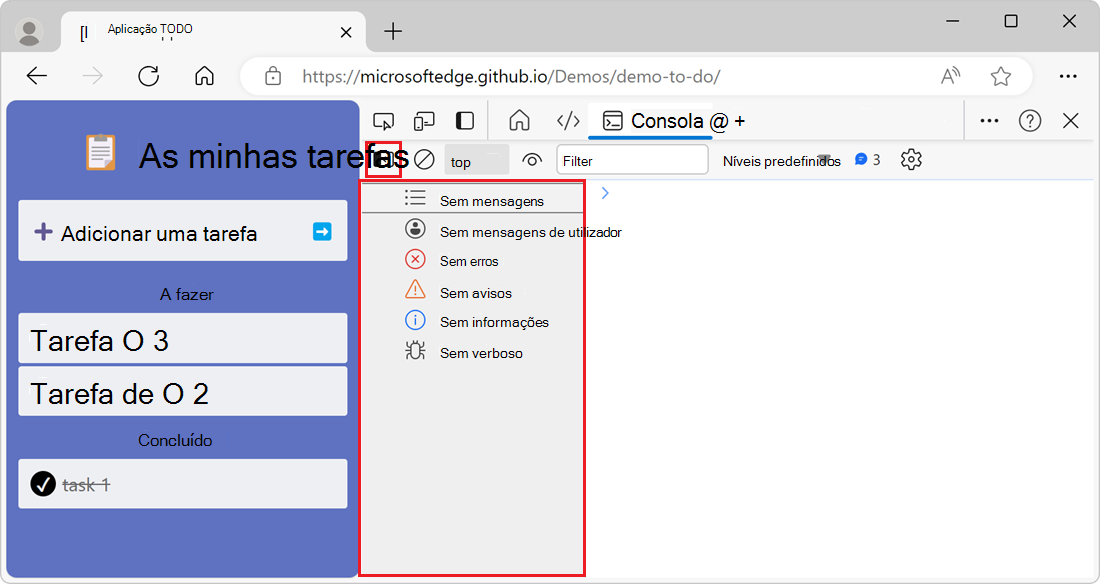Click the console Filter text box
1100x584 pixels.
(x=633, y=161)
